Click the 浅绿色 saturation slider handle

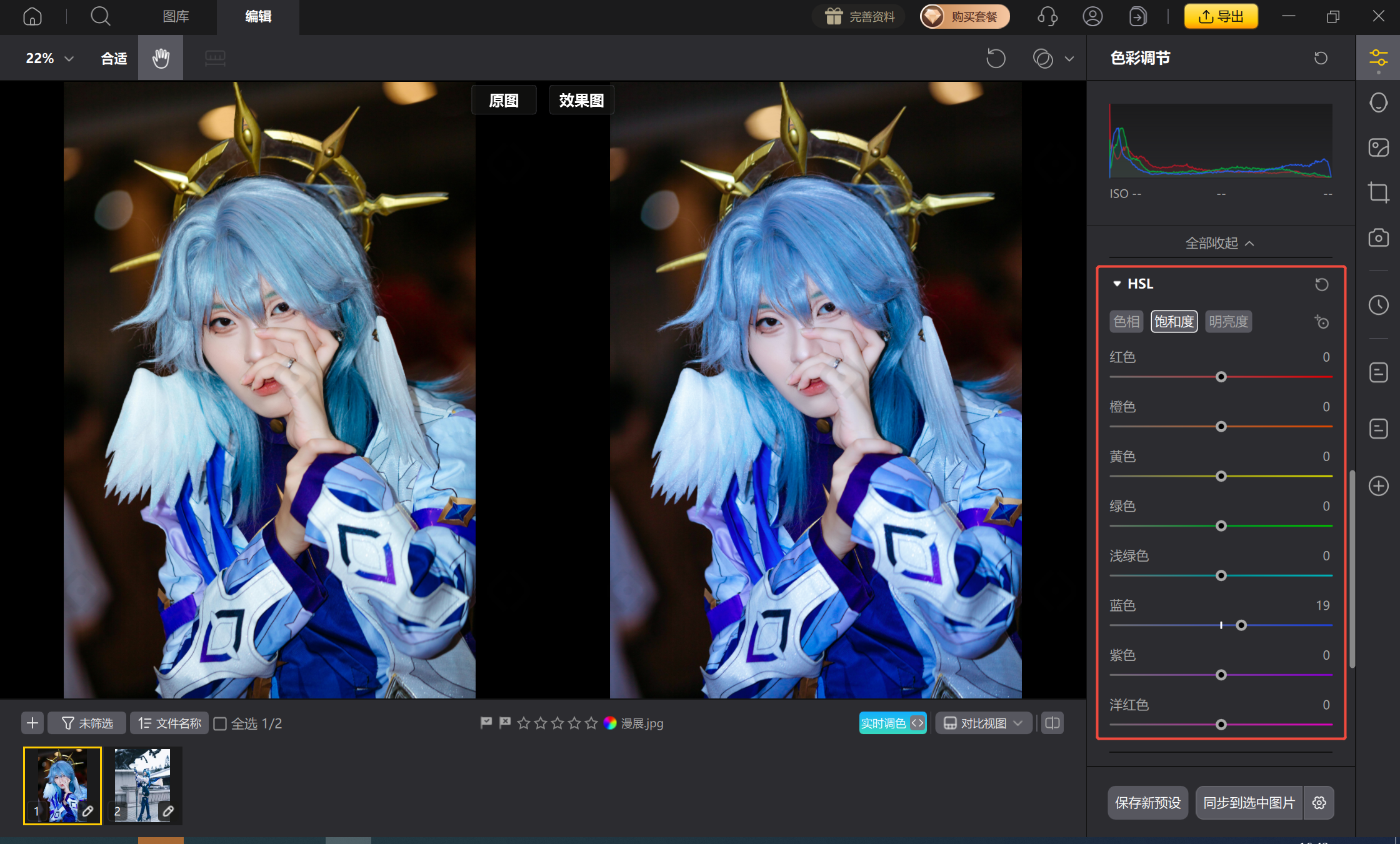[x=1221, y=576]
